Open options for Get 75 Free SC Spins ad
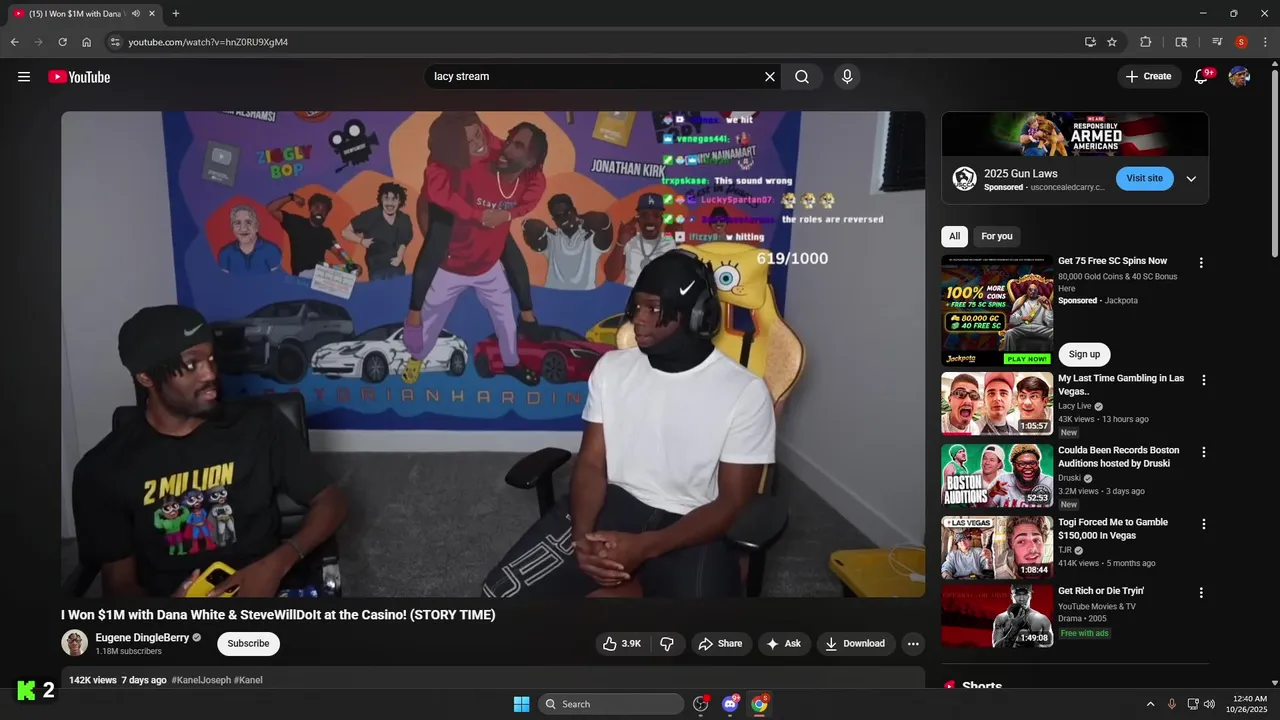Viewport: 1280px width, 720px height. [1201, 263]
